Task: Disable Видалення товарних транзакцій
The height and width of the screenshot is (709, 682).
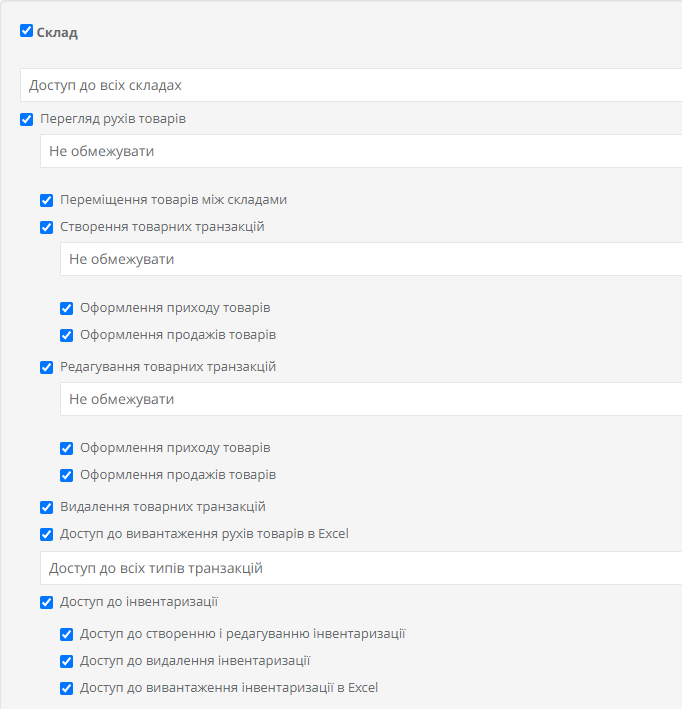Action: (x=46, y=507)
